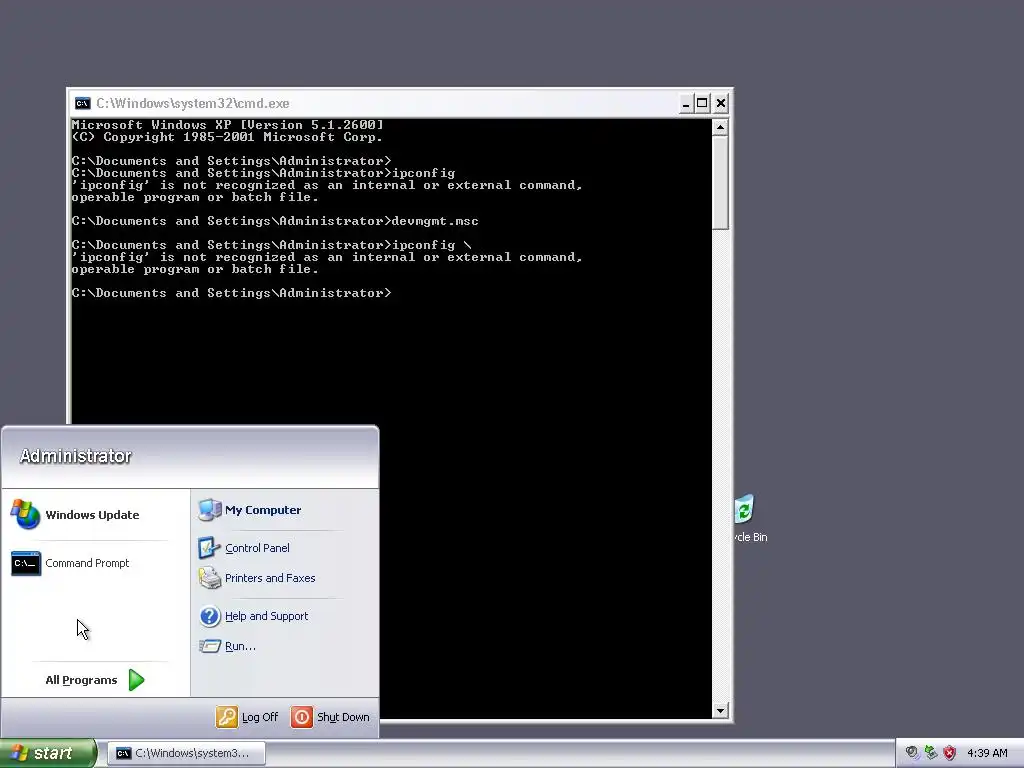Click the first system tray icon
This screenshot has height=768, width=1024.
pyautogui.click(x=912, y=753)
